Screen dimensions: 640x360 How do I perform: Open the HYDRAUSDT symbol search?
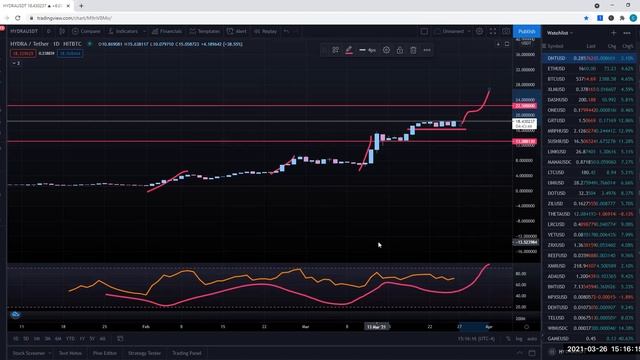click(24, 31)
